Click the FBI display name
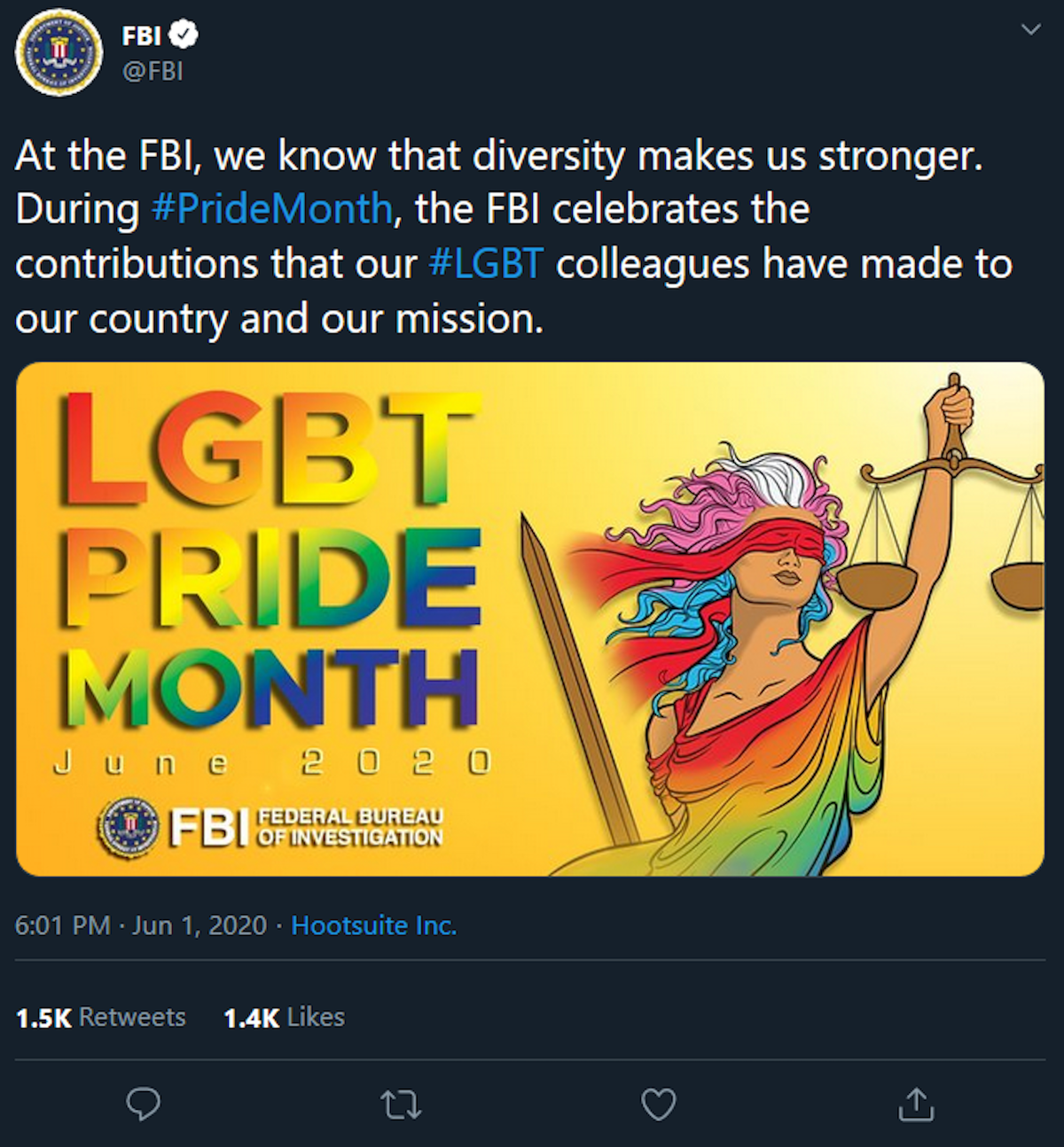1064x1147 pixels. coord(141,35)
